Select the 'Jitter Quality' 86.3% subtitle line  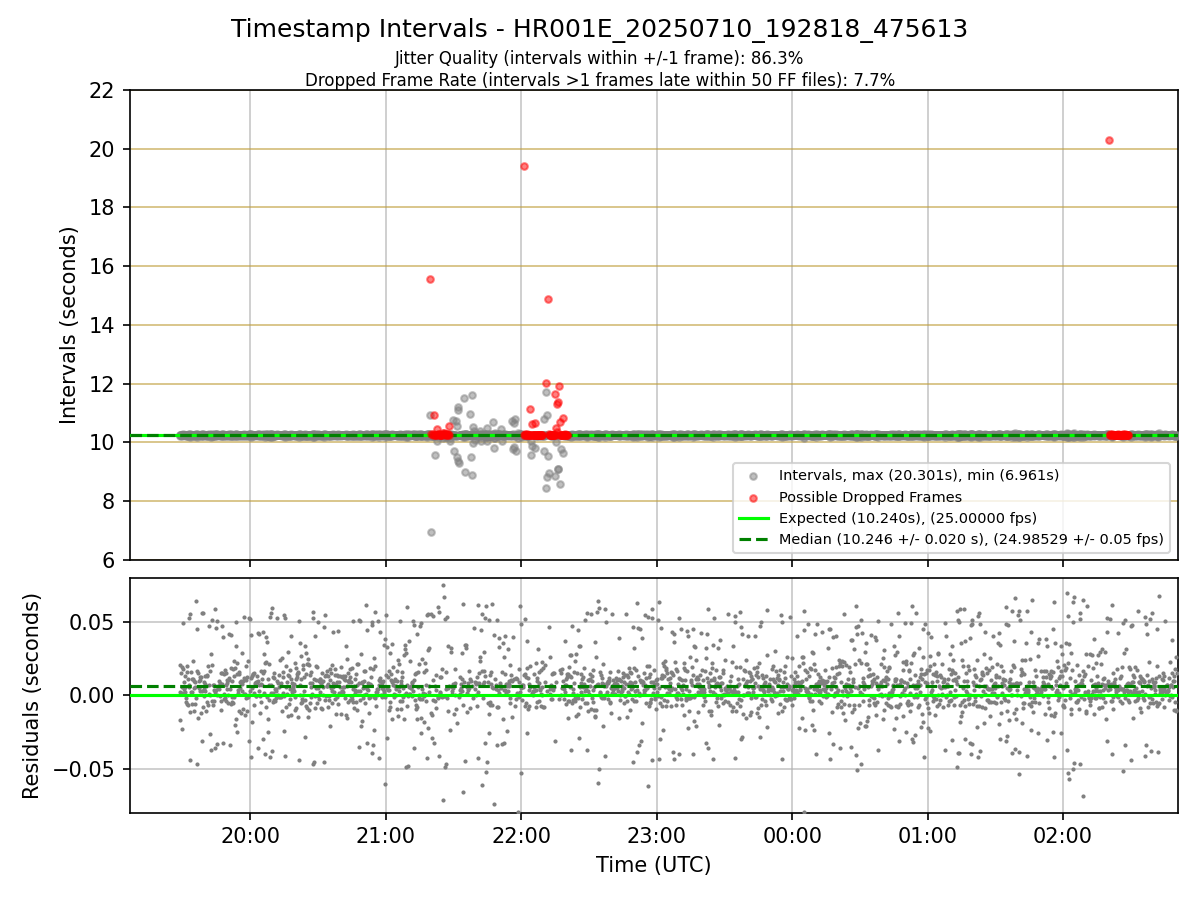point(599,58)
